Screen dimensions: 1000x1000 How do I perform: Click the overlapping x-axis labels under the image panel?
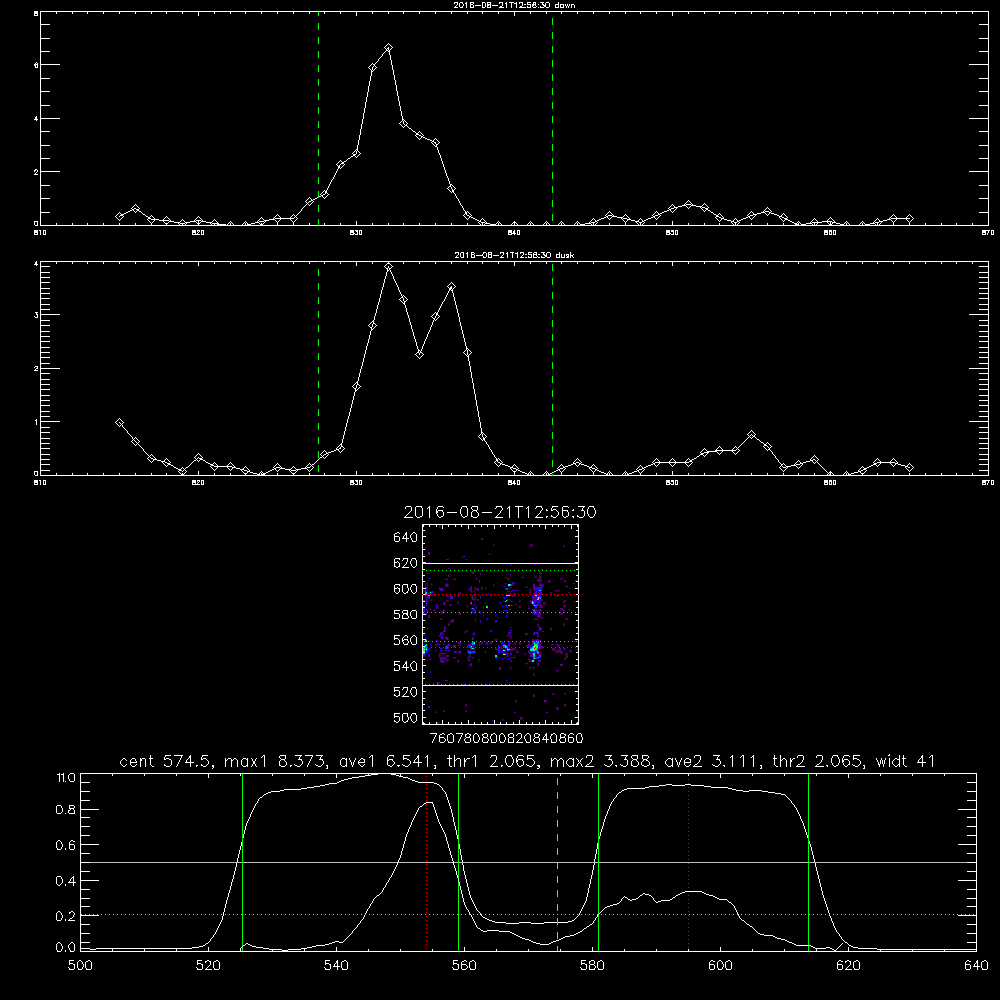click(x=506, y=738)
